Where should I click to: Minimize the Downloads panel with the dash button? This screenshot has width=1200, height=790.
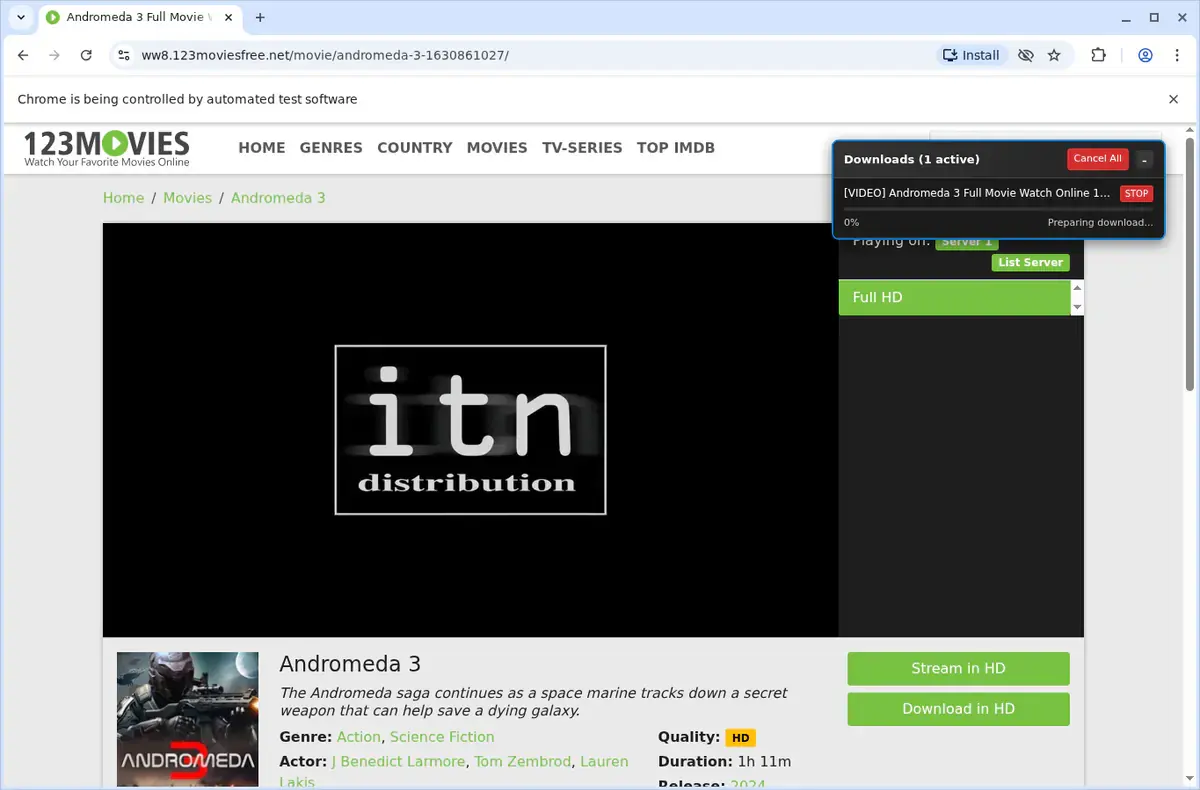1144,160
